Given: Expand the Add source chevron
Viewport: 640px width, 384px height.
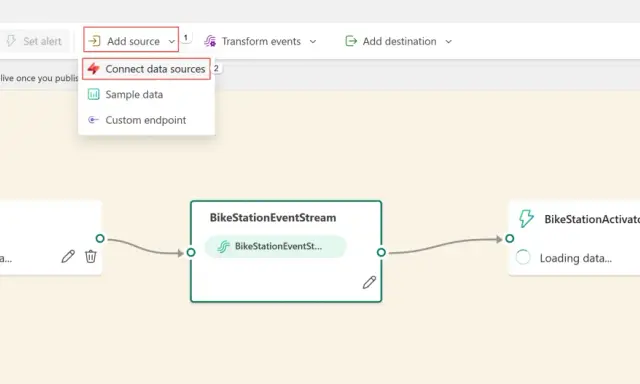Looking at the screenshot, I should [x=171, y=41].
